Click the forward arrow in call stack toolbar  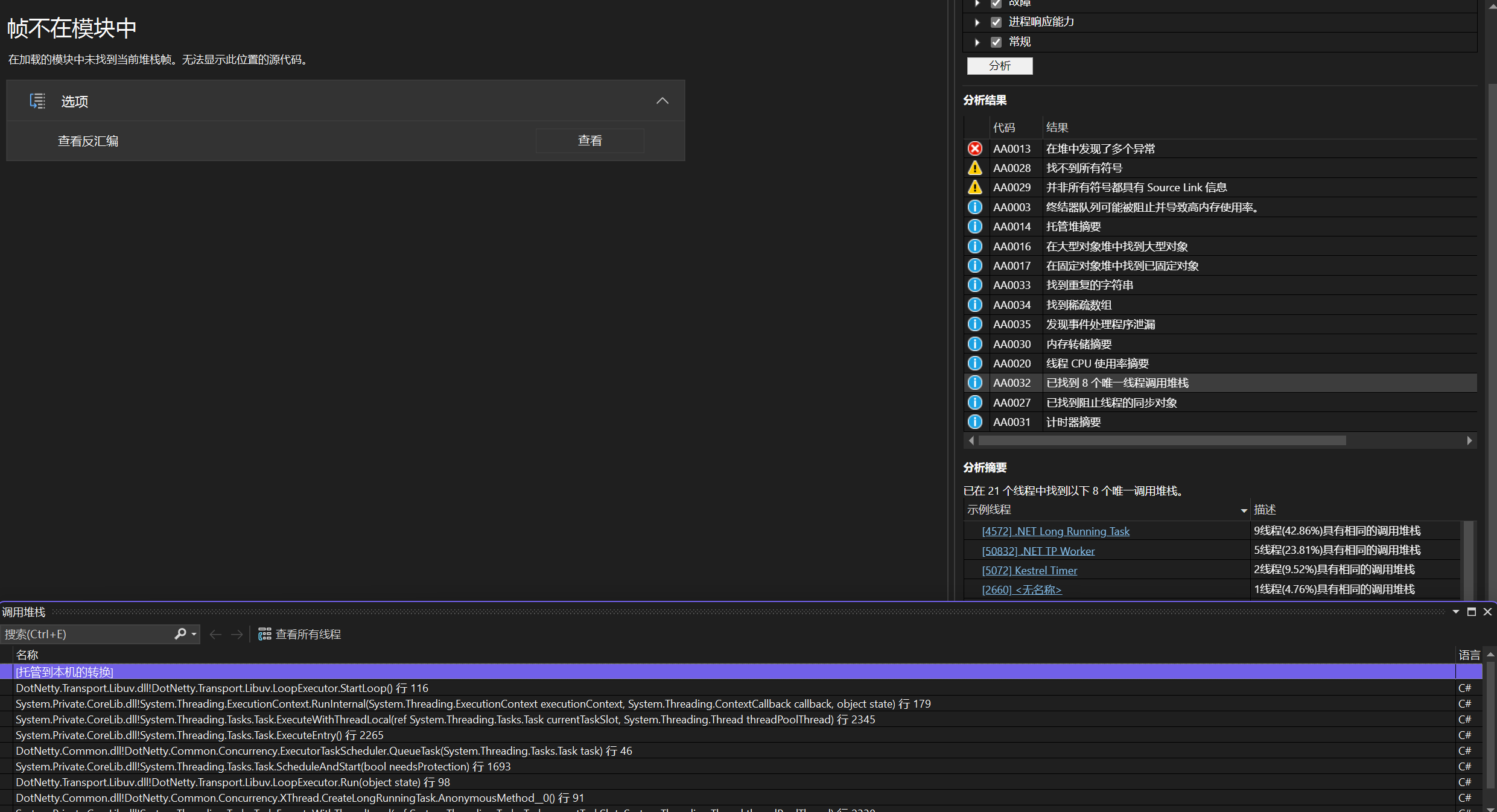coord(237,634)
